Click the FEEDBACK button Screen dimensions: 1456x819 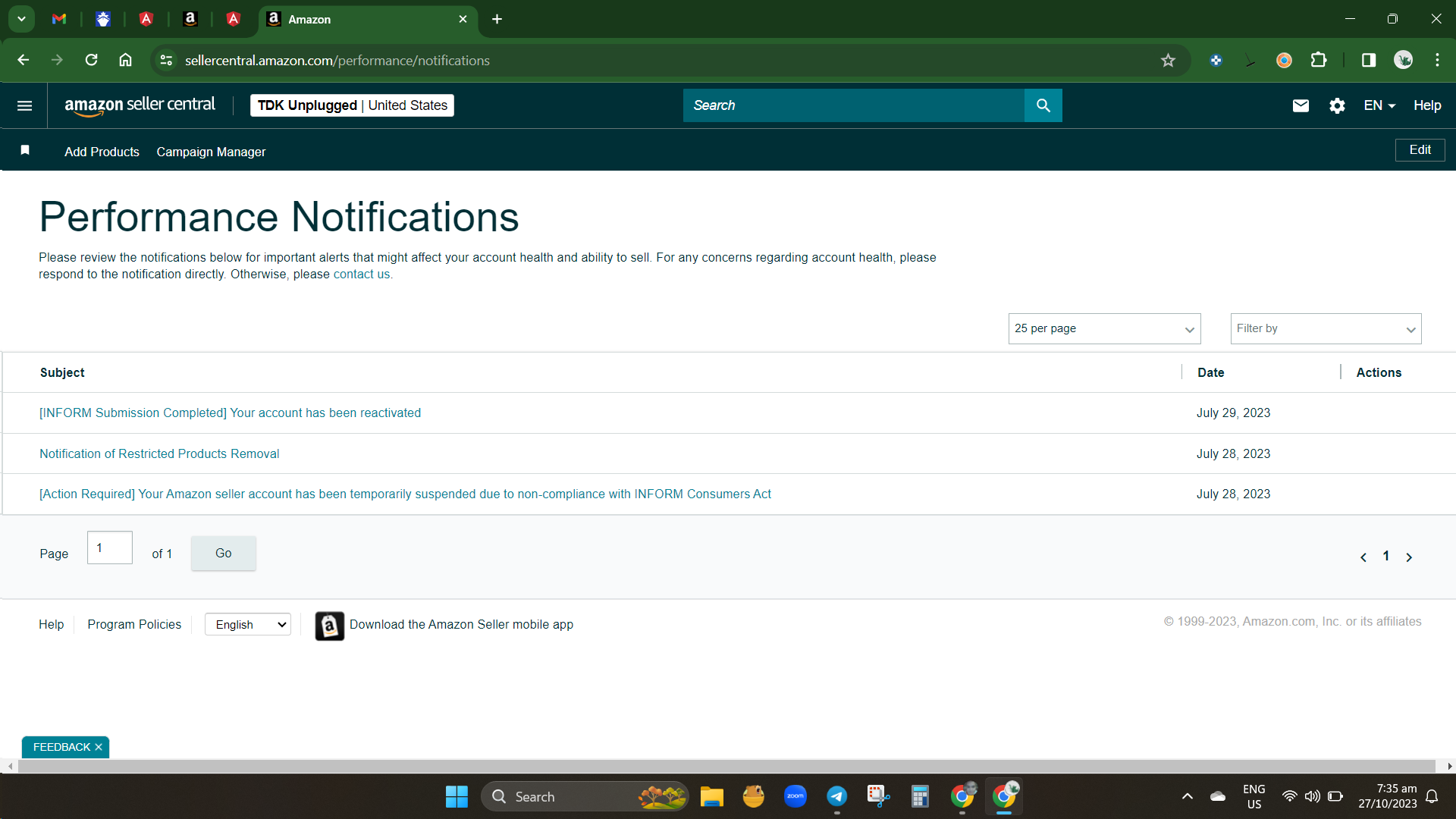point(61,747)
